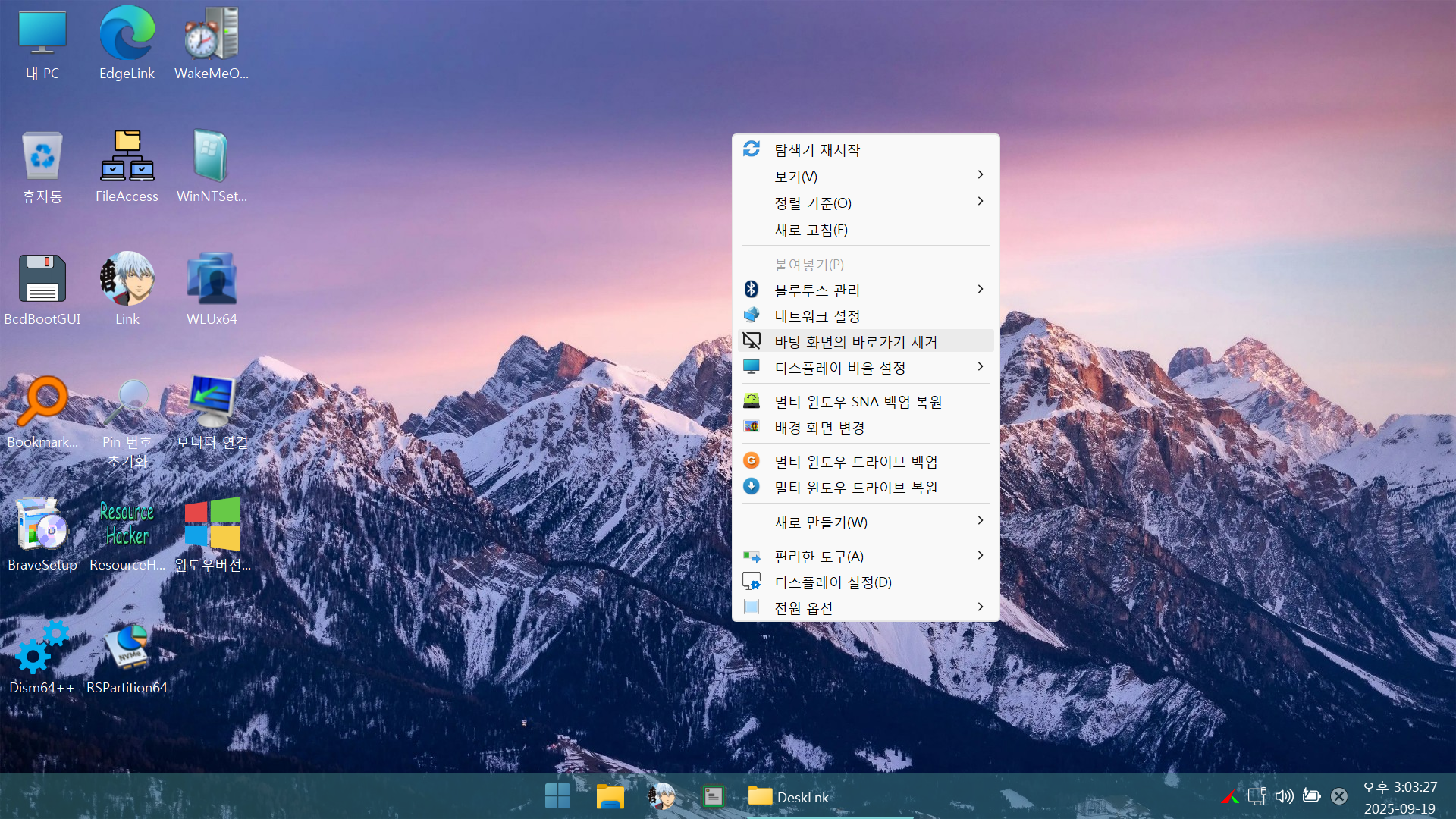
Task: Open the FileAccess network folder icon
Action: coord(127,157)
